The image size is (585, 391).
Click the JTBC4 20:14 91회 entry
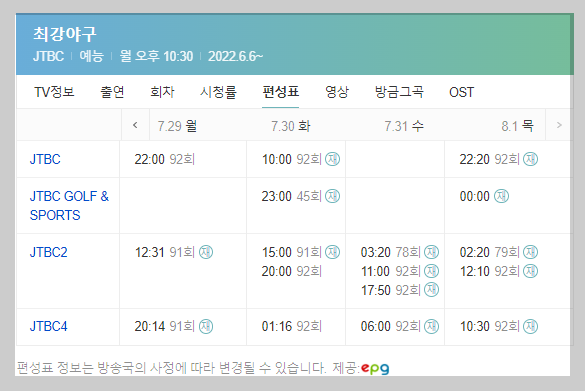coord(165,326)
